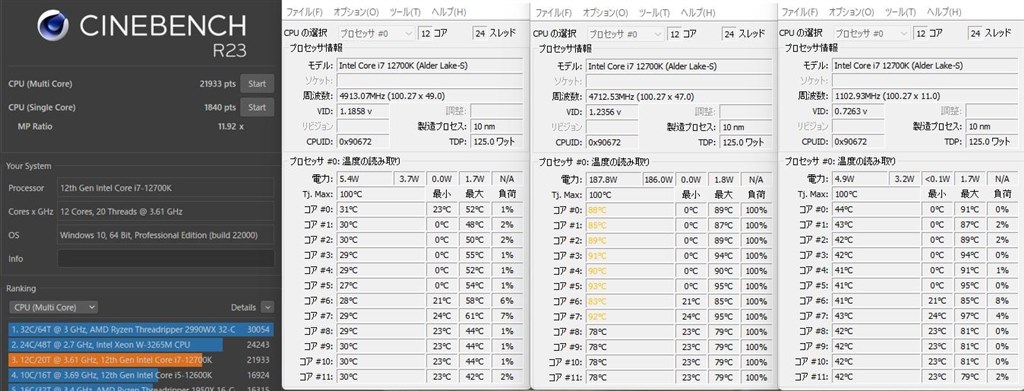Start the CPU Single Core benchmark
Image resolution: width=1024 pixels, height=391 pixels.
(257, 107)
